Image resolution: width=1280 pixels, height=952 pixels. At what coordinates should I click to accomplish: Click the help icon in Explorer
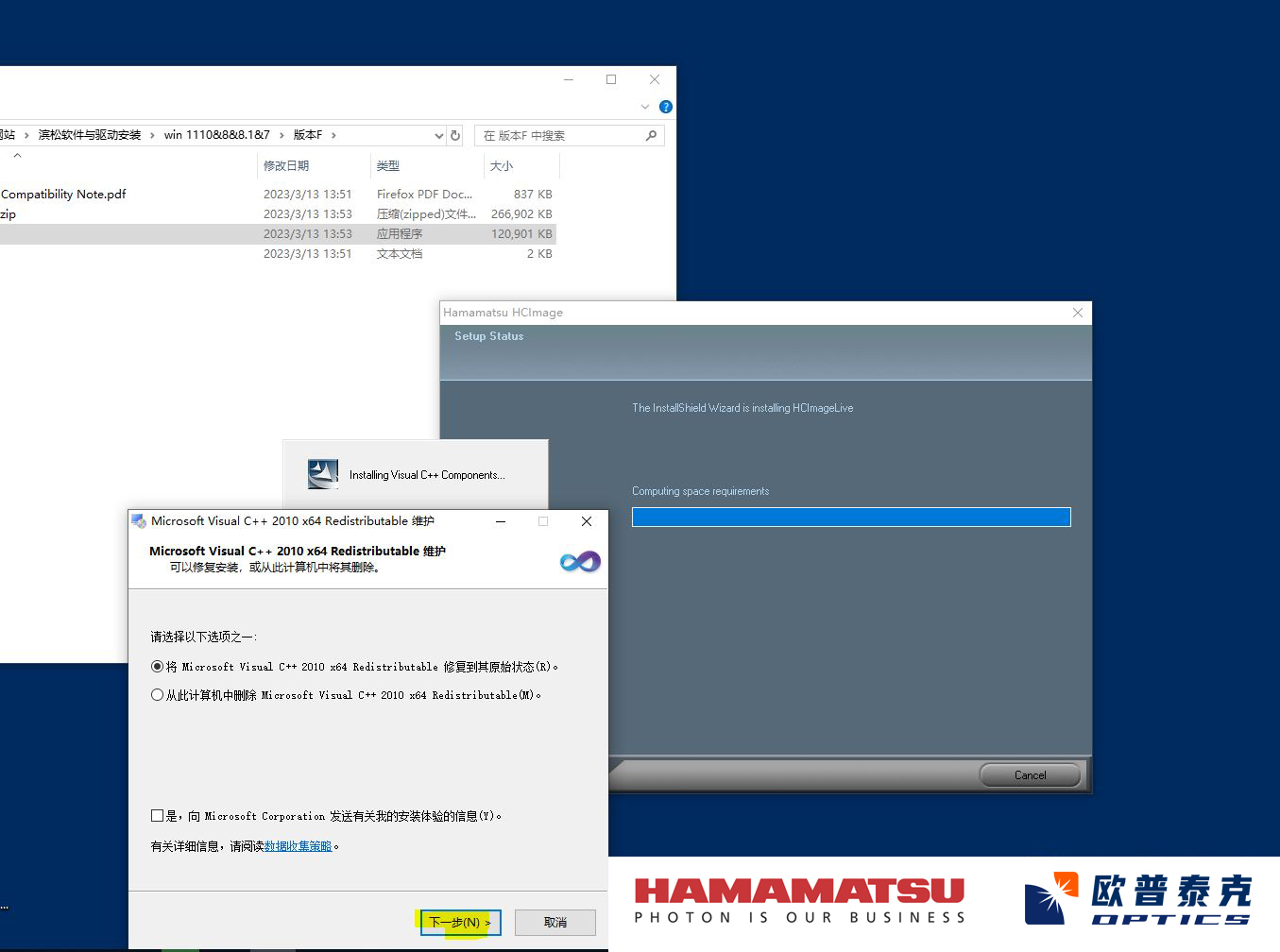[x=665, y=107]
